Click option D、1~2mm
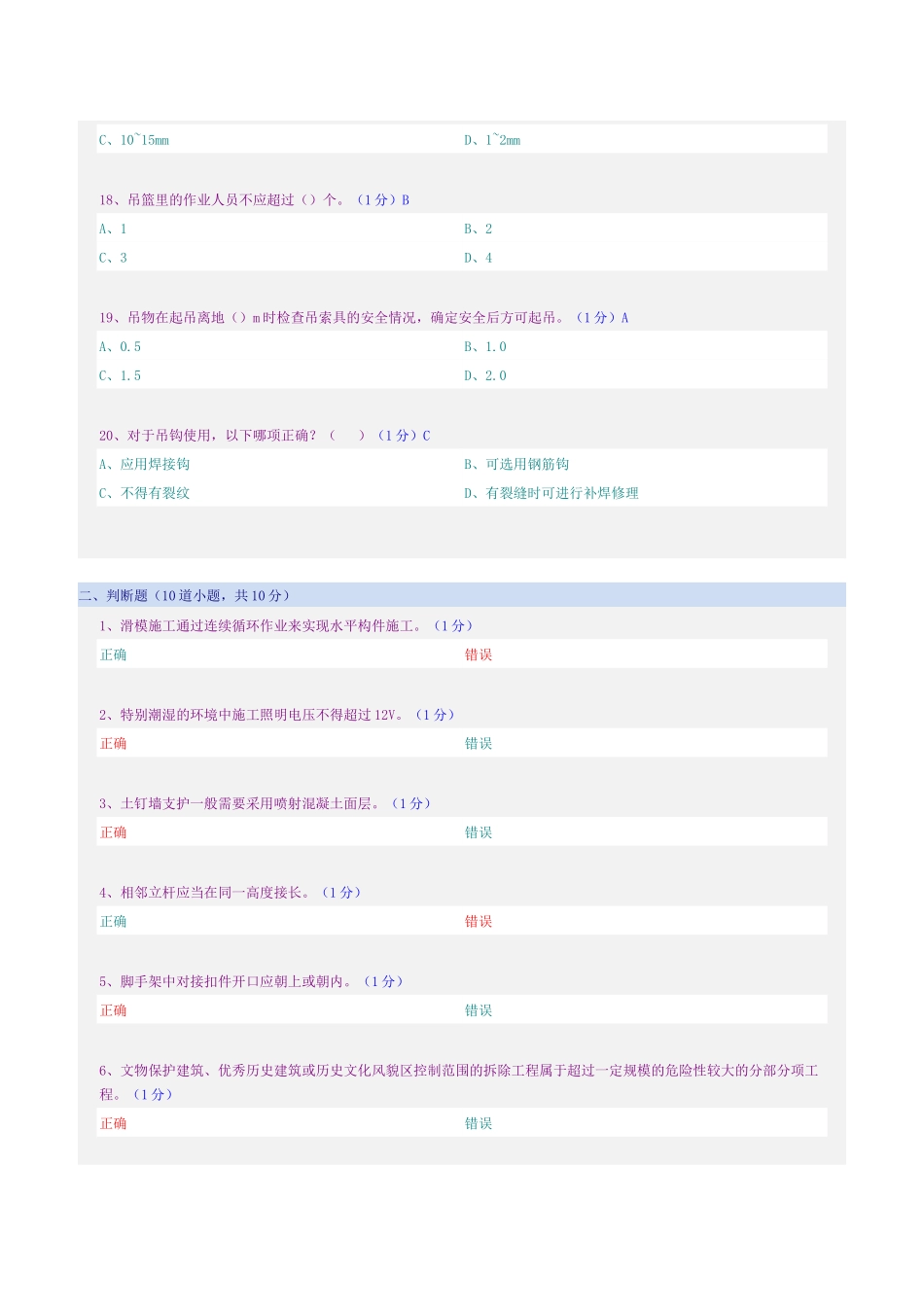The height and width of the screenshot is (1307, 924). click(x=492, y=140)
